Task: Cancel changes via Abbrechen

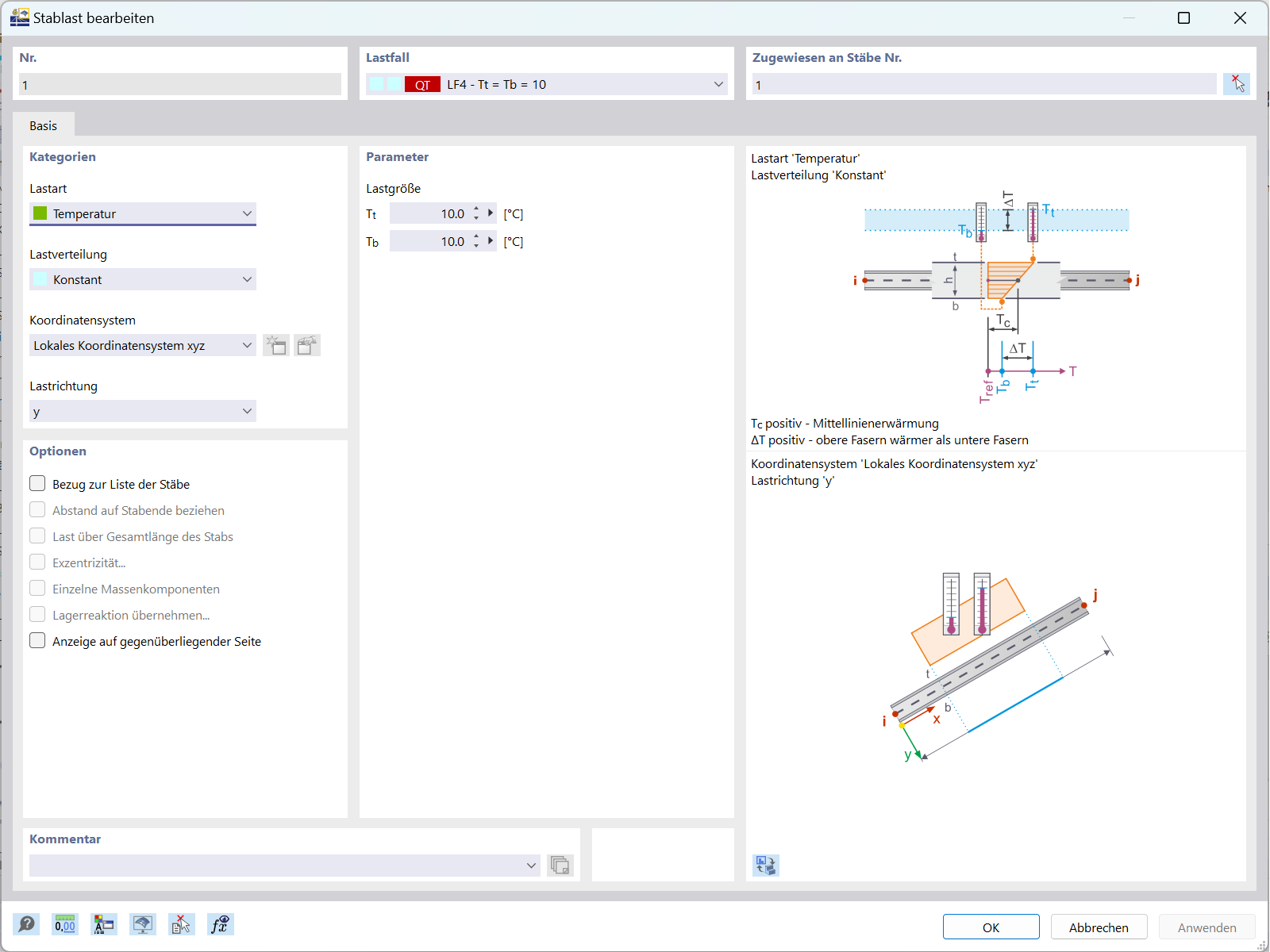Action: pyautogui.click(x=1099, y=927)
